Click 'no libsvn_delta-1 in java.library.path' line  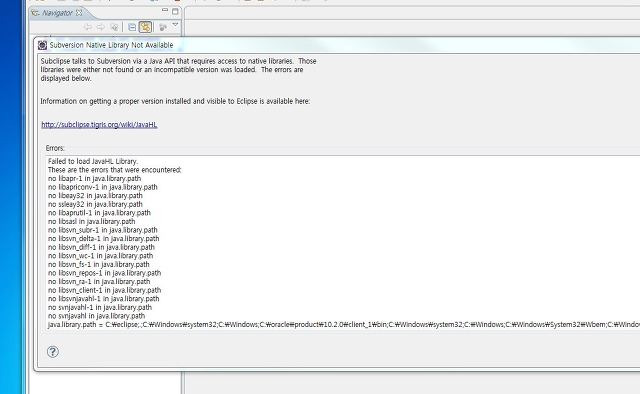coord(103,238)
